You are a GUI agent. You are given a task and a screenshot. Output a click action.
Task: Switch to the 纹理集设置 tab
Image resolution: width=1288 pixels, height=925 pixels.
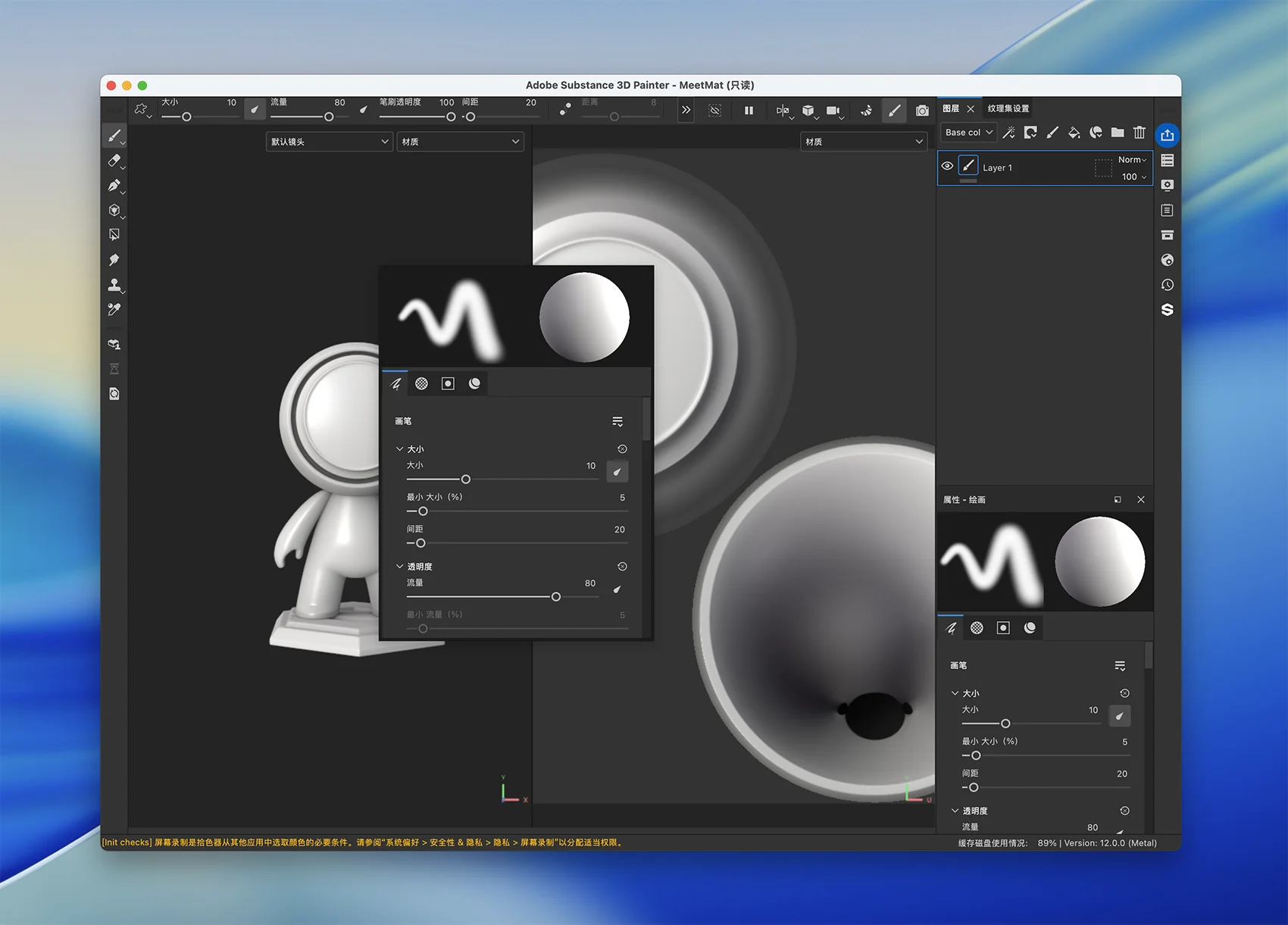coord(1008,108)
